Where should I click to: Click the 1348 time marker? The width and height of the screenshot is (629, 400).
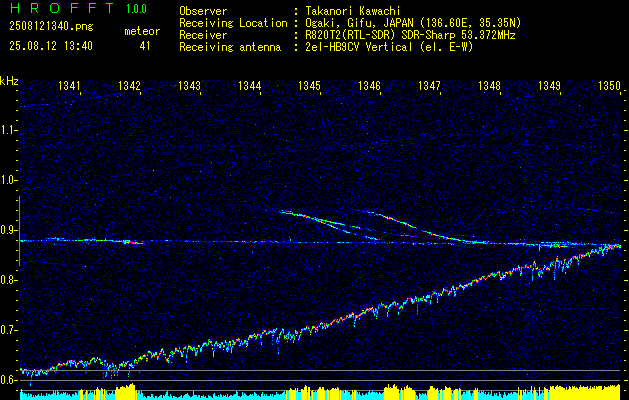pos(489,85)
